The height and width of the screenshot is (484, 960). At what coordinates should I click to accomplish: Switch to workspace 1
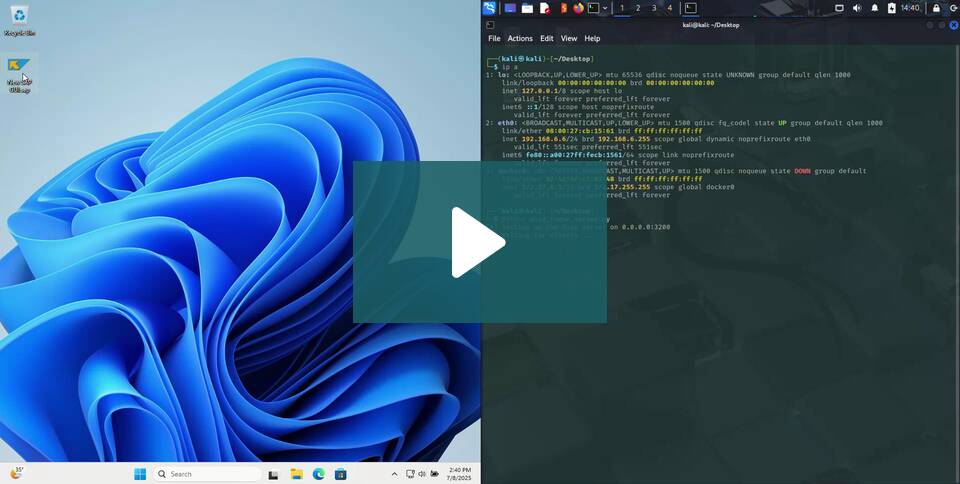pos(622,8)
